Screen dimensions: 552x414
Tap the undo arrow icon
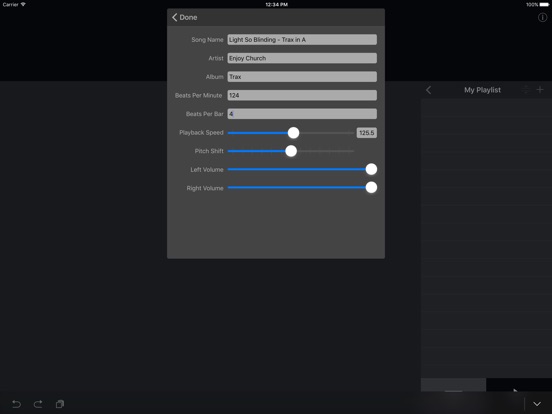[x=17, y=404]
